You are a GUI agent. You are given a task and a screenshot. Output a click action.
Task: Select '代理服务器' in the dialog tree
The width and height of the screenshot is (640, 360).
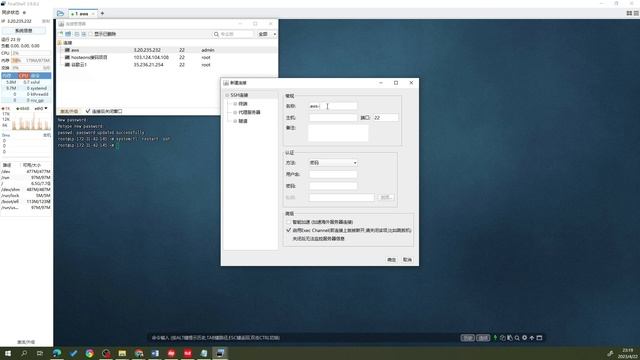249,112
